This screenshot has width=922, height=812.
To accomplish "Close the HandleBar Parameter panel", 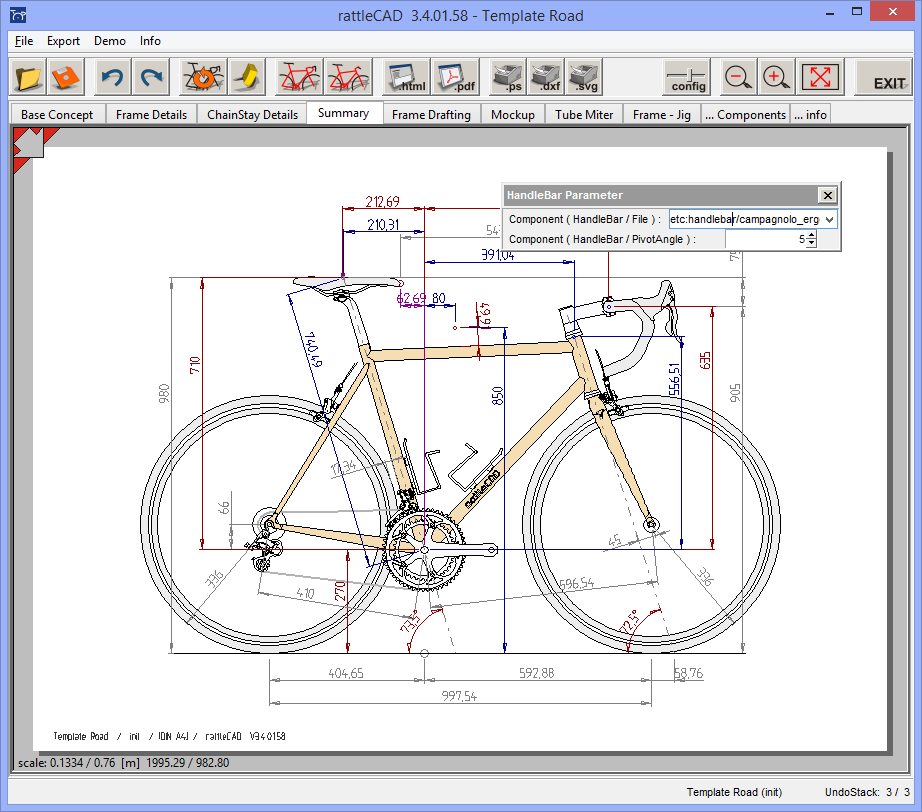I will [827, 195].
